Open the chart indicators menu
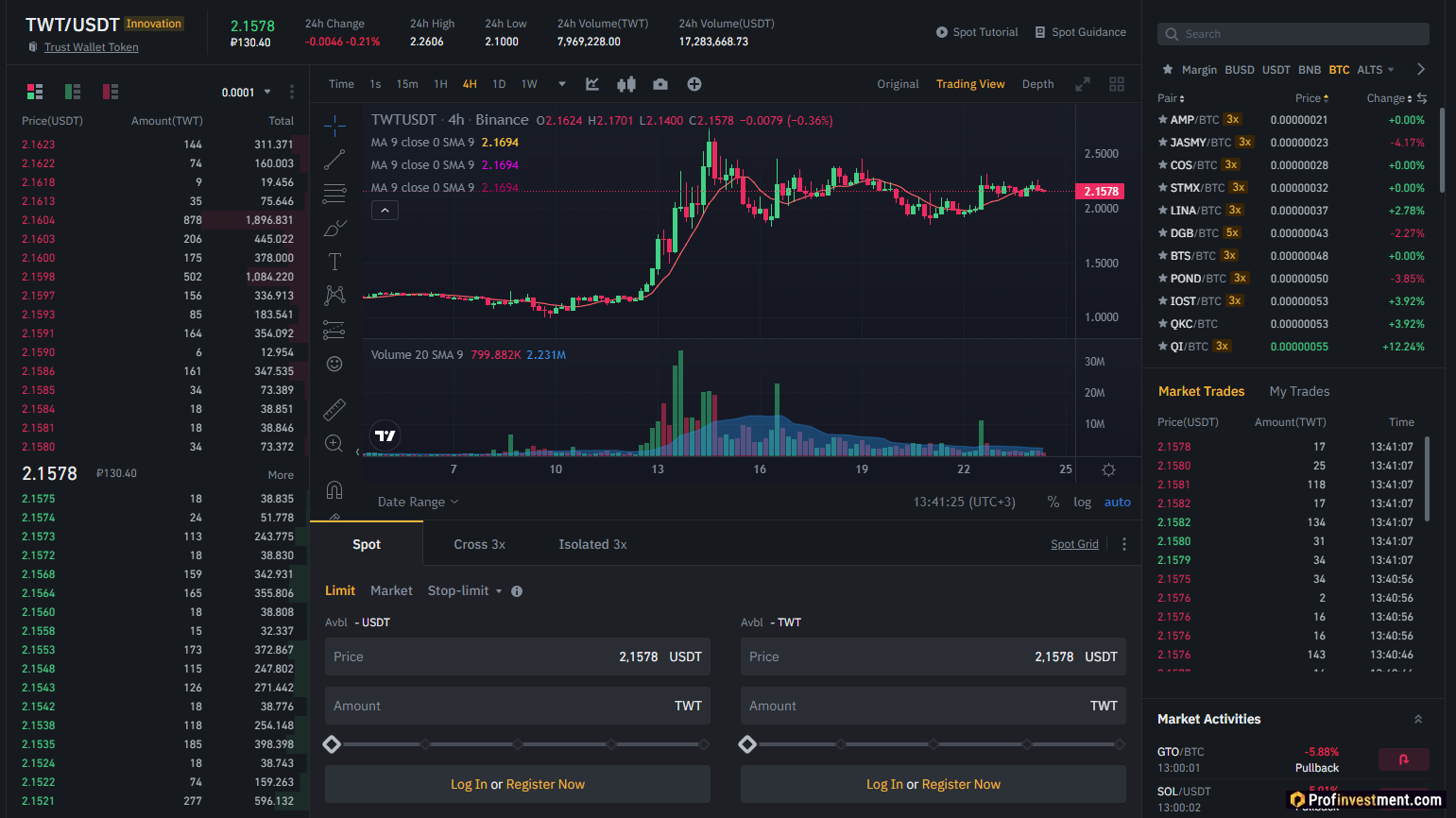 [x=592, y=84]
